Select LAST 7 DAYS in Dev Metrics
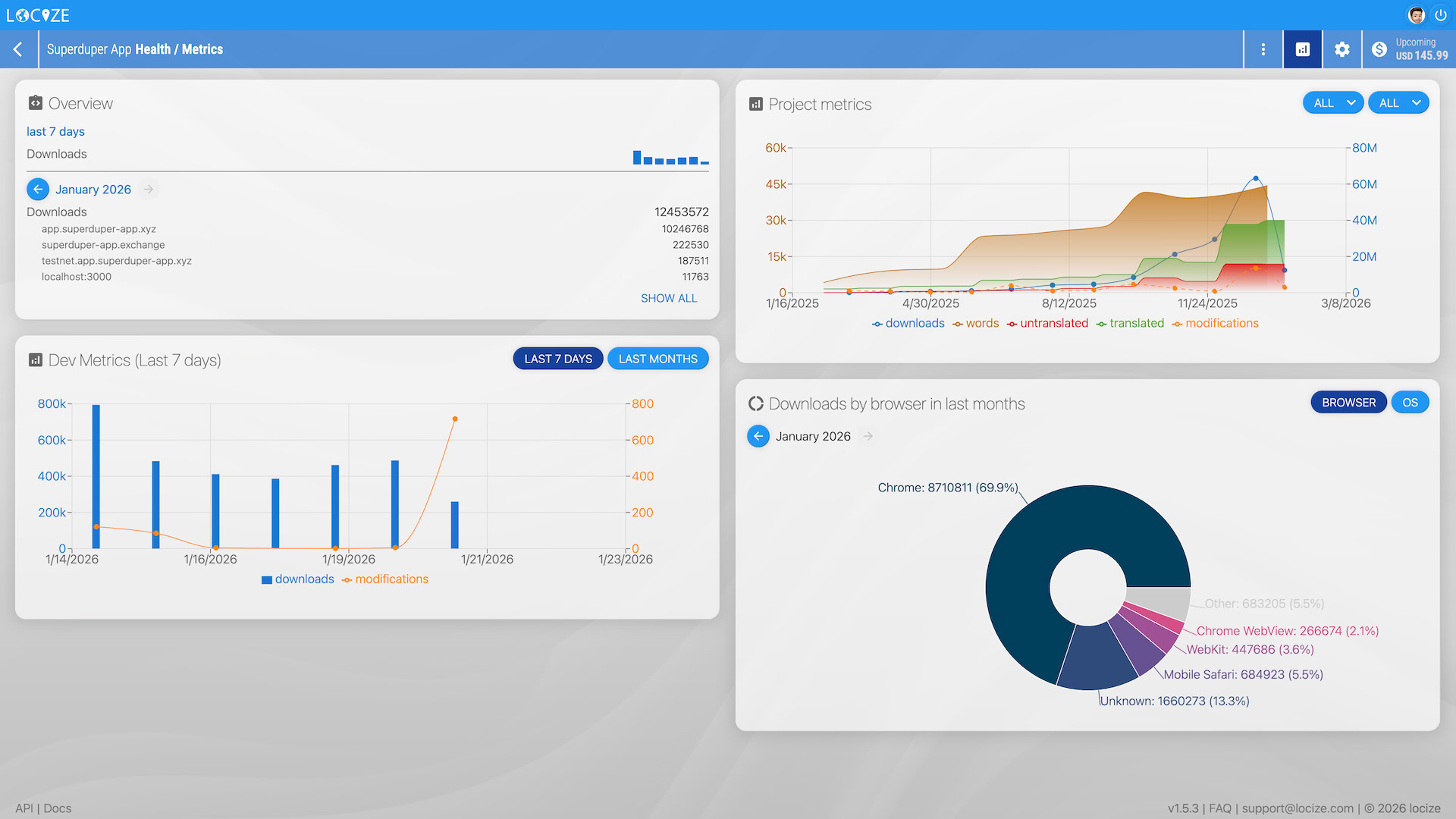The height and width of the screenshot is (819, 1456). pyautogui.click(x=558, y=358)
